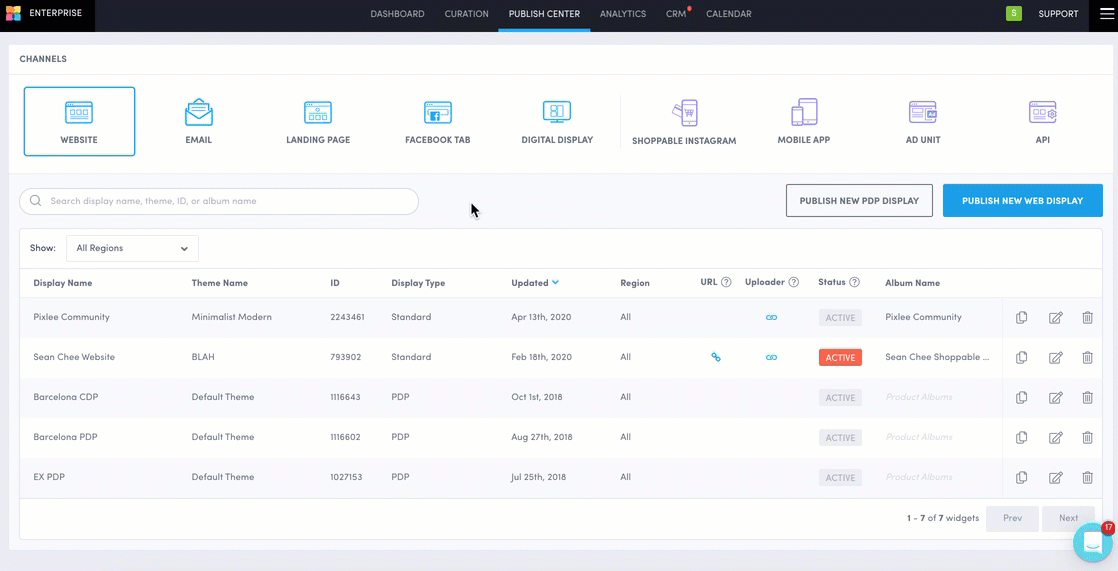1118x571 pixels.
Task: Select the Mobile App channel
Action: point(804,121)
